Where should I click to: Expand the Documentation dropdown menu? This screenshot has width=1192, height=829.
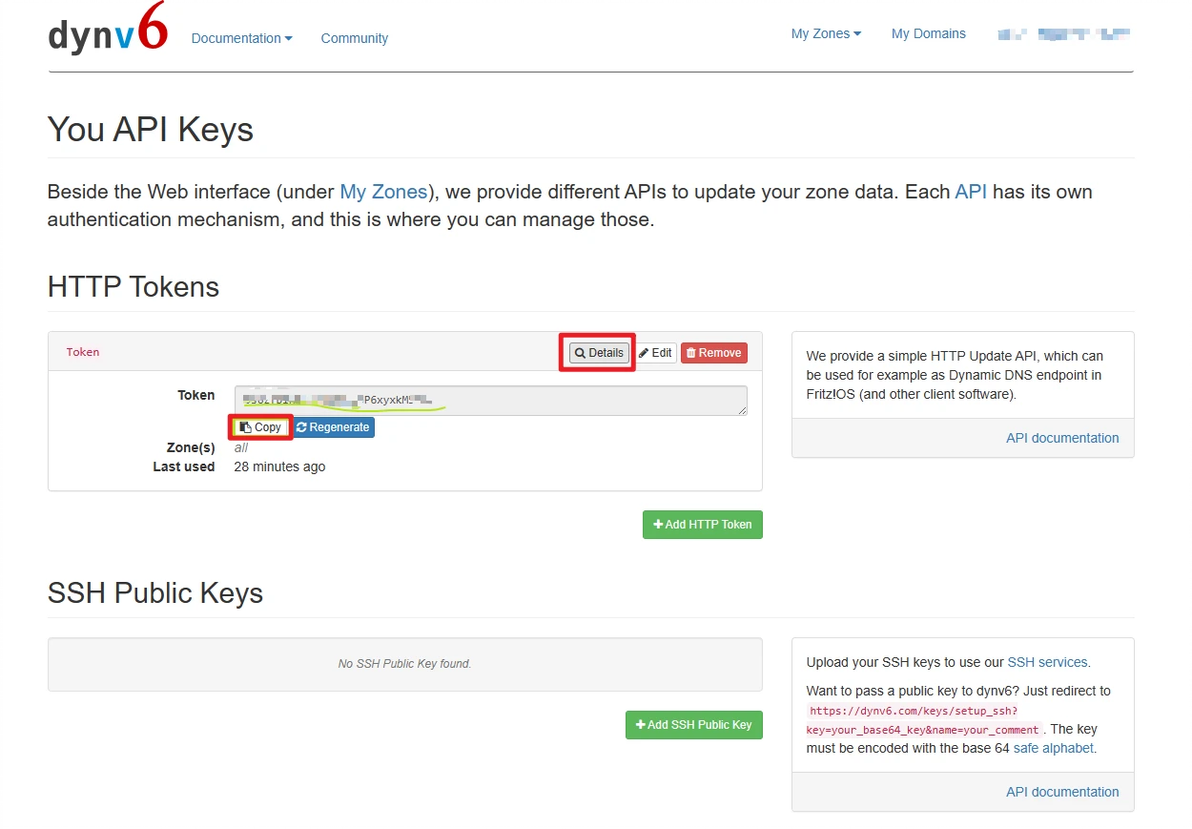click(241, 38)
